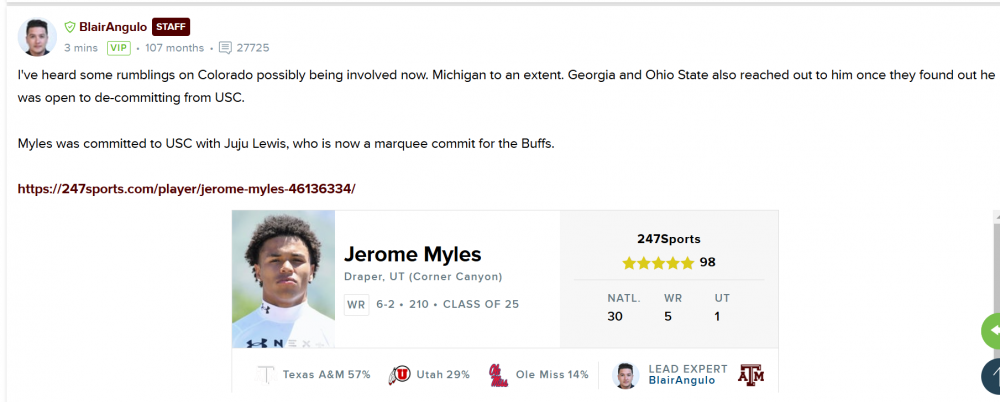The width and height of the screenshot is (1000, 402).
Task: Click lead expert's small avatar photo
Action: pos(626,375)
